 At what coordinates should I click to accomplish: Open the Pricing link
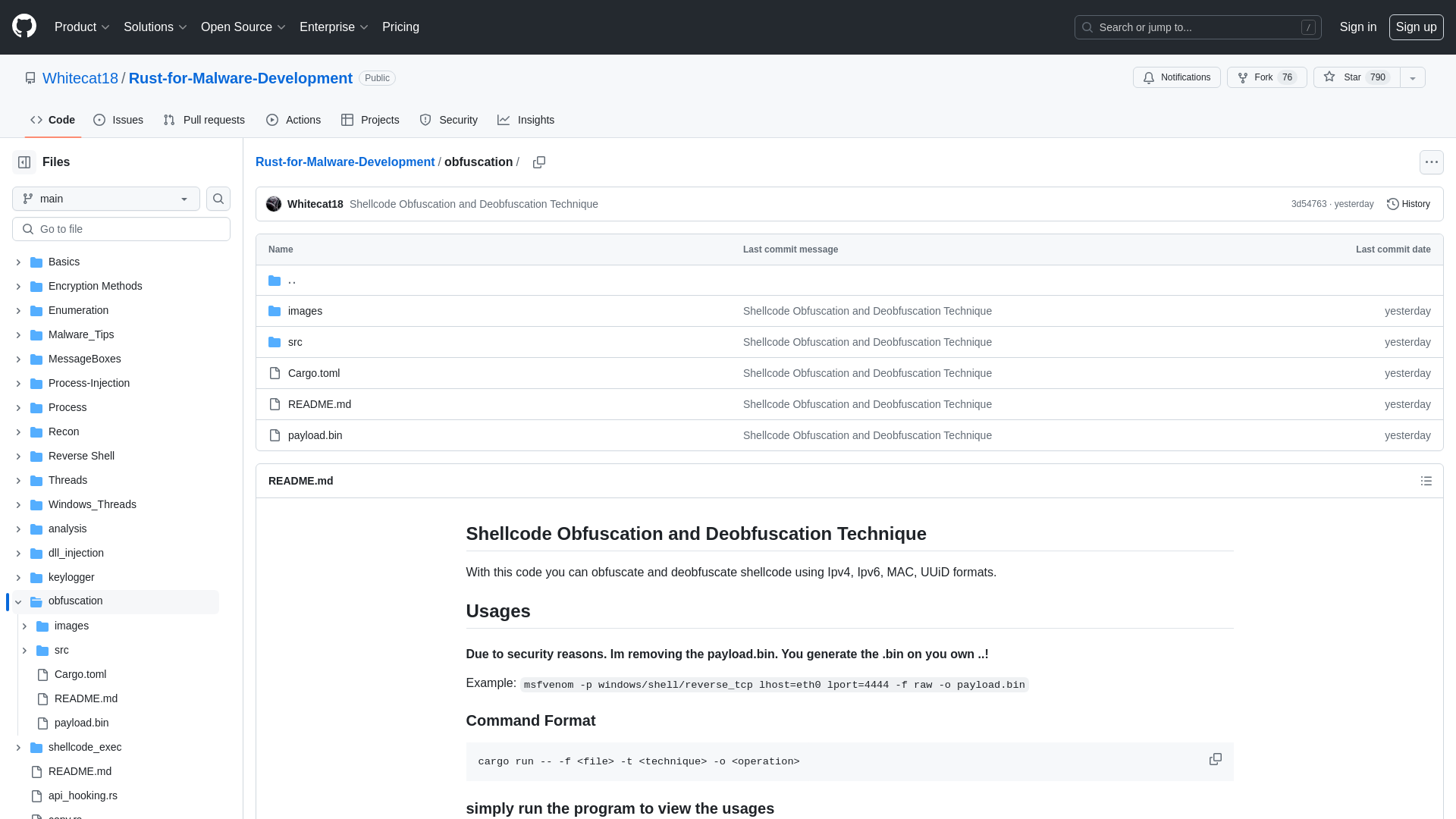coord(400,27)
